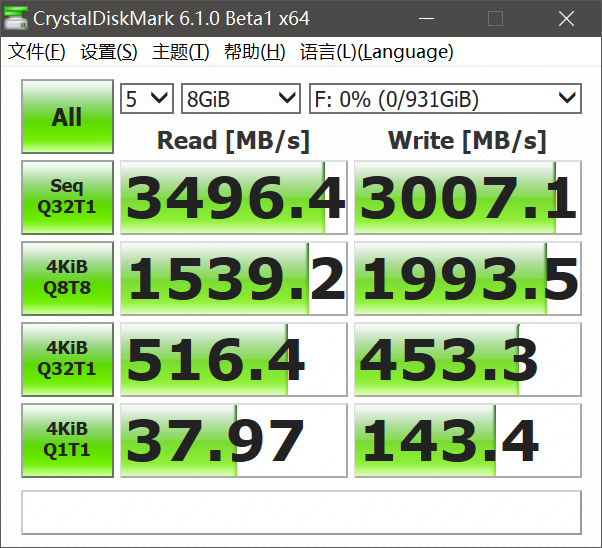Click the empty comment field at bottom

pyautogui.click(x=301, y=512)
